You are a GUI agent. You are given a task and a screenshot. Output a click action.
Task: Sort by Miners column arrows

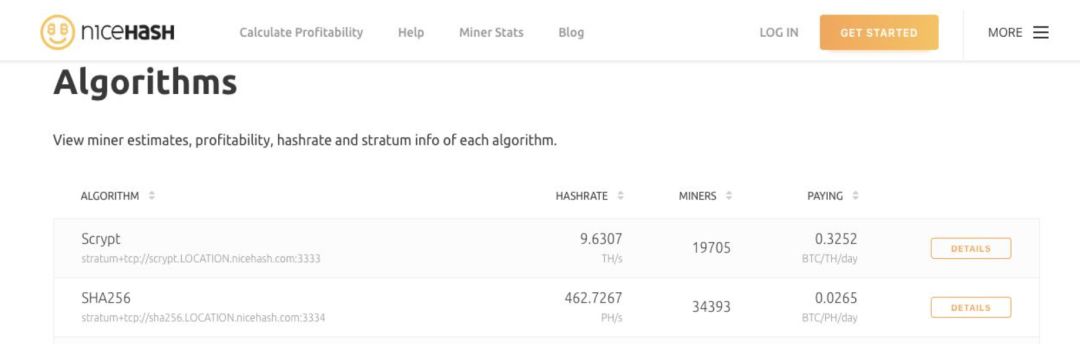[x=729, y=196]
